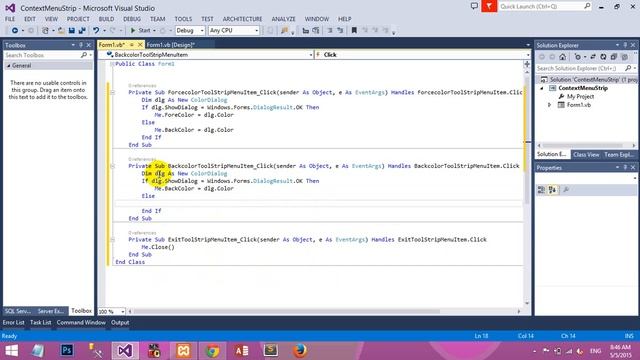640x360 pixels.
Task: Select My Project in Solution Explorer
Action: (x=580, y=97)
